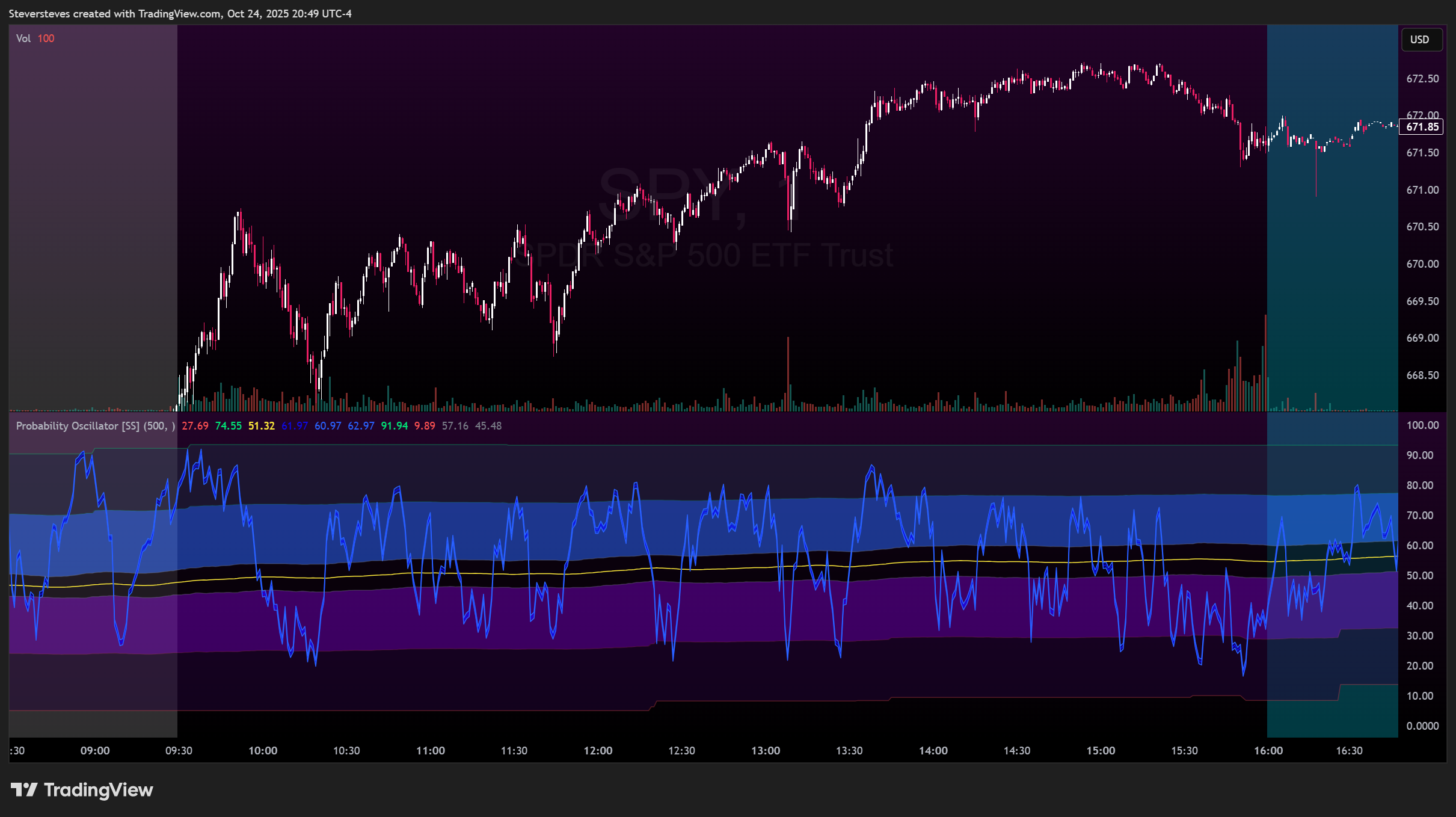Click the Vol value 100
The height and width of the screenshot is (817, 1456).
[46, 39]
